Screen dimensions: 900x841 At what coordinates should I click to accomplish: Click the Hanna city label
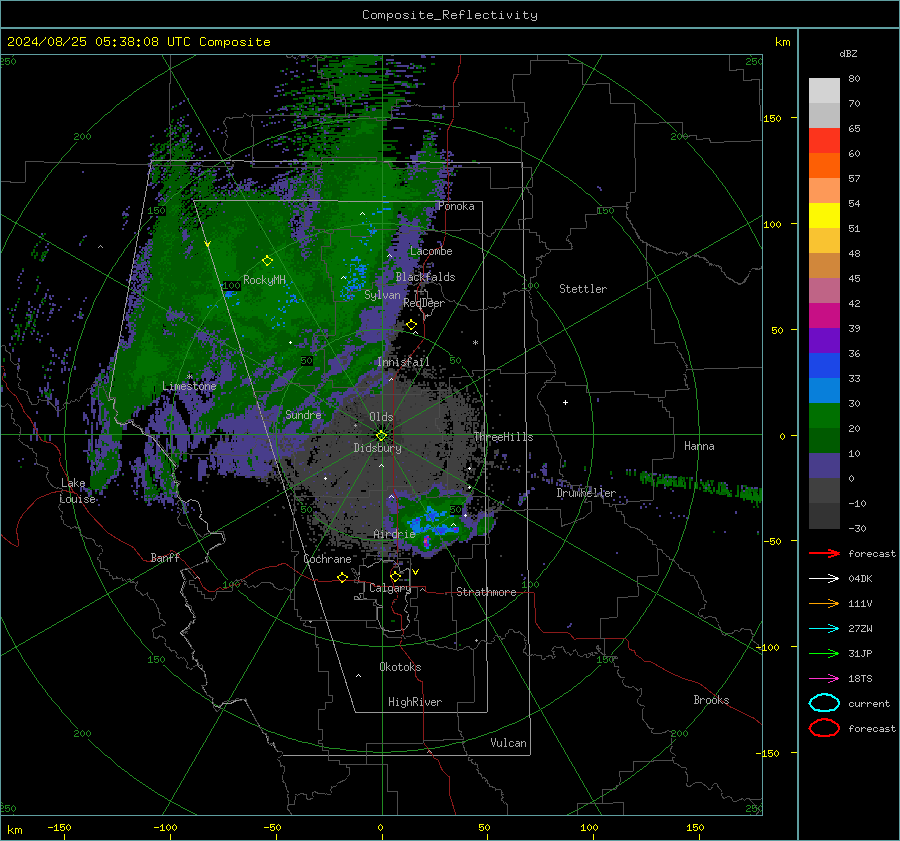(x=699, y=446)
